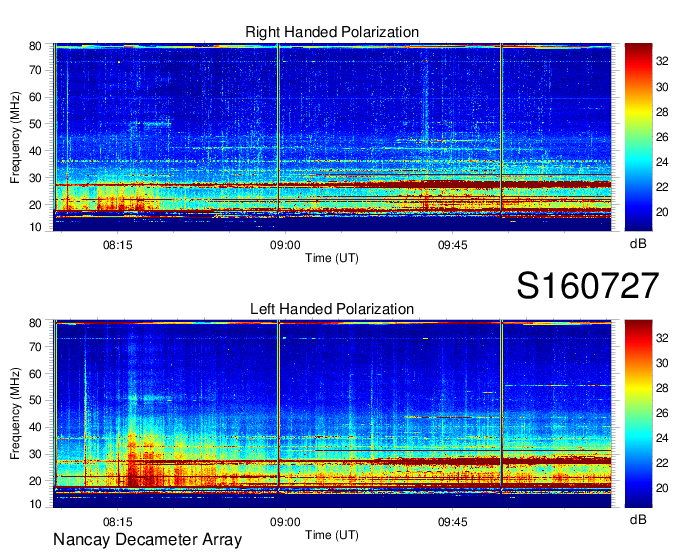Click the 80 MHz tick on top plot
The width and height of the screenshot is (680, 552).
[x=35, y=46]
